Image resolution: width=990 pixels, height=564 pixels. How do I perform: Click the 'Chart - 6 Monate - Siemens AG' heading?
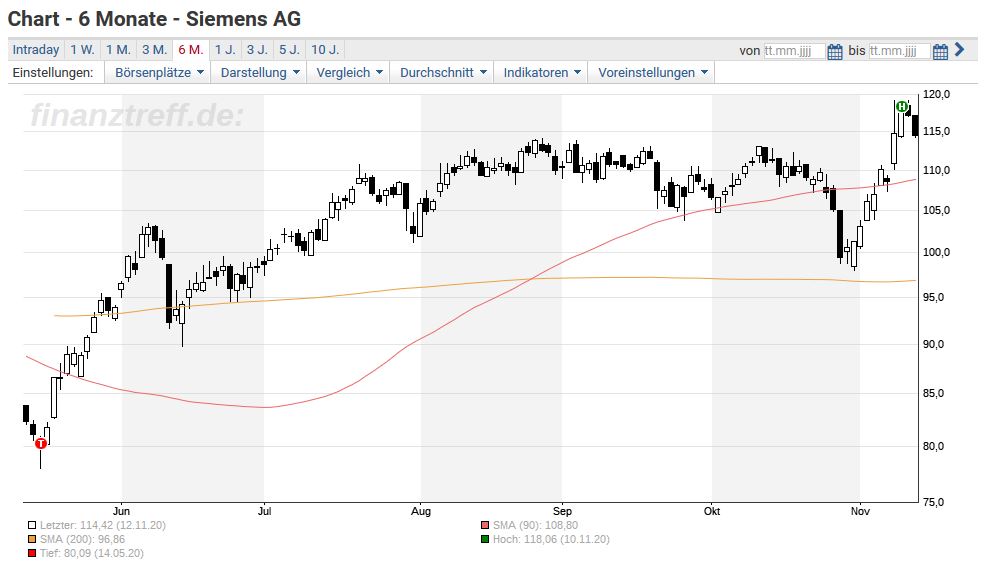click(155, 19)
